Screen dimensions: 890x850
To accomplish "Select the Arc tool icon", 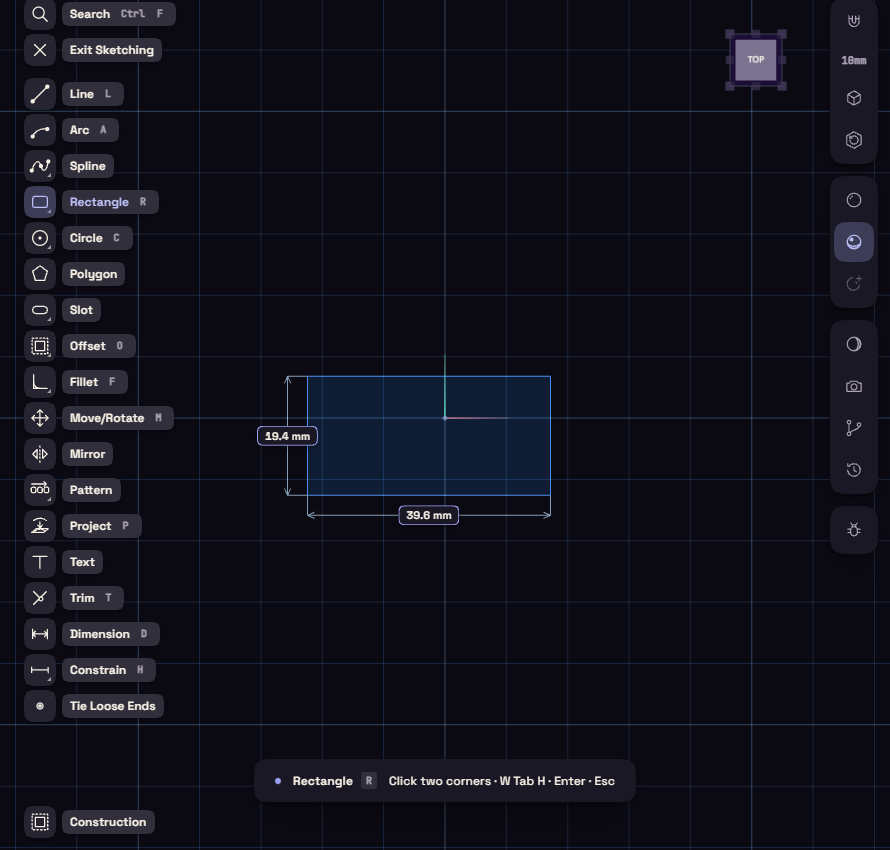I will pyautogui.click(x=40, y=130).
